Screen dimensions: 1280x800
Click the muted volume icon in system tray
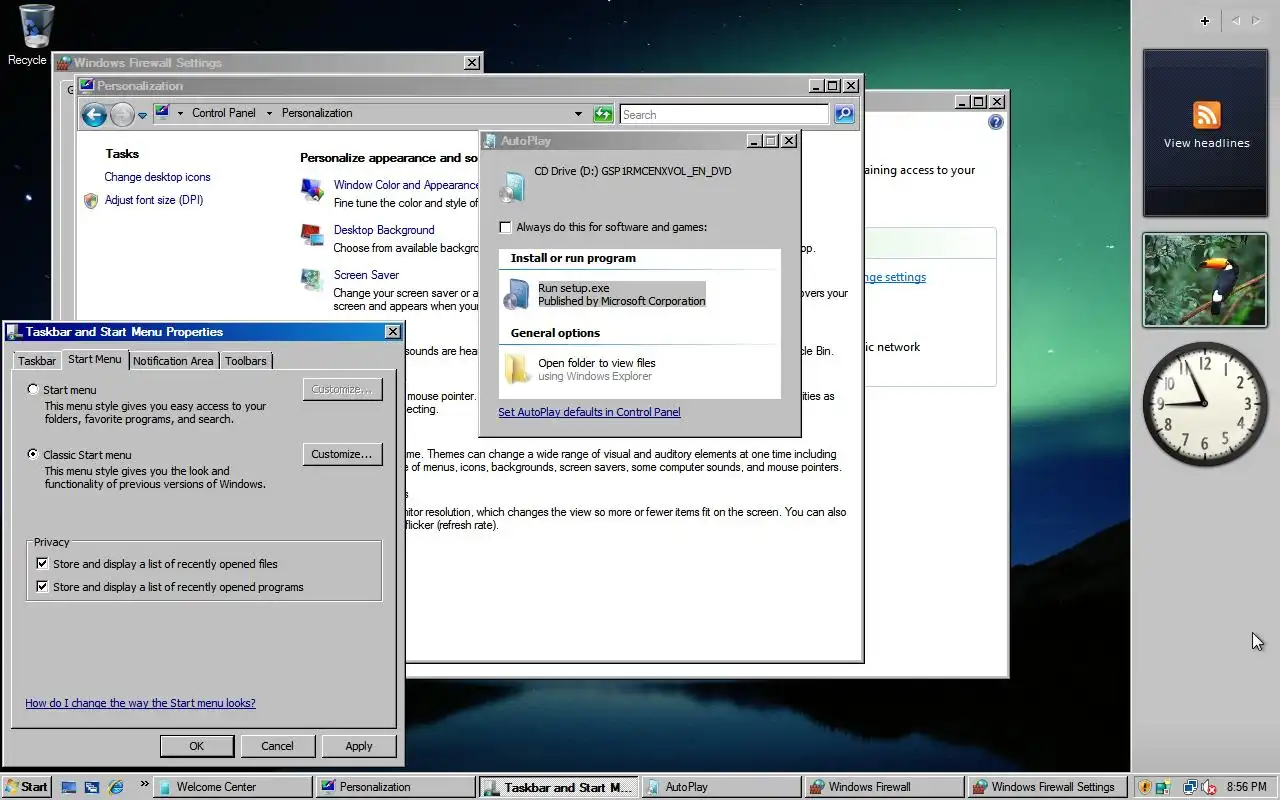click(x=1209, y=787)
